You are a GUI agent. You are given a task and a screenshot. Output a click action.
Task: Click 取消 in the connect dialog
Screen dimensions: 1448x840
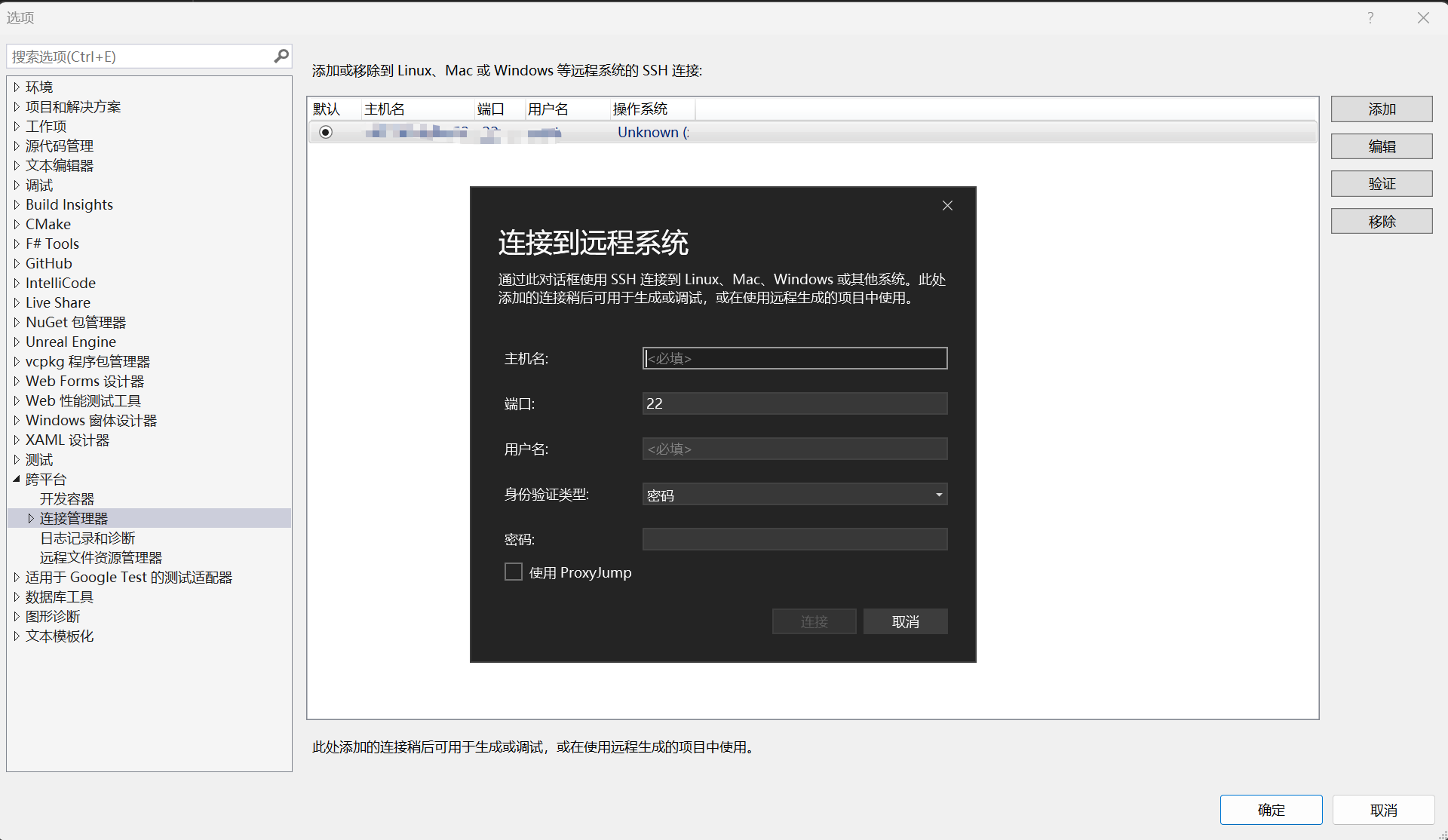tap(905, 622)
